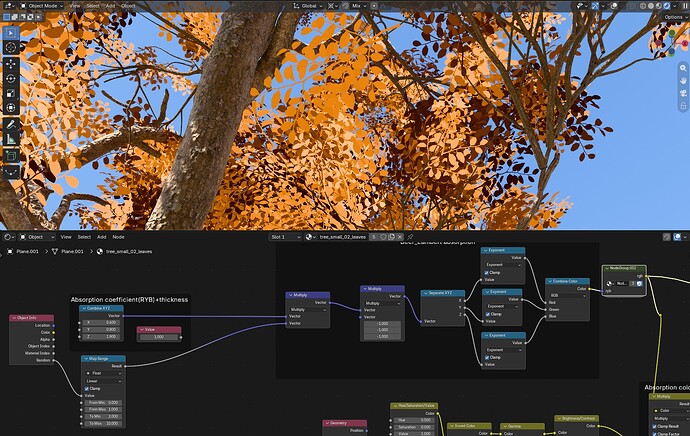Enable material preview viewport shading

pyautogui.click(x=659, y=6)
